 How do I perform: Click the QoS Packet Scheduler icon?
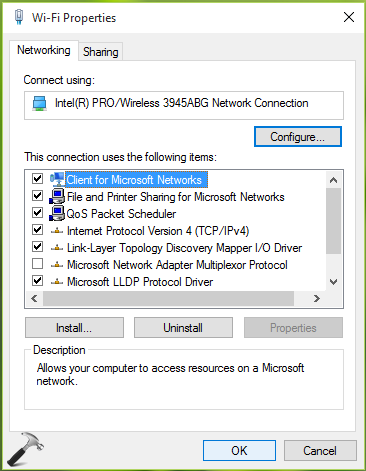coord(57,213)
